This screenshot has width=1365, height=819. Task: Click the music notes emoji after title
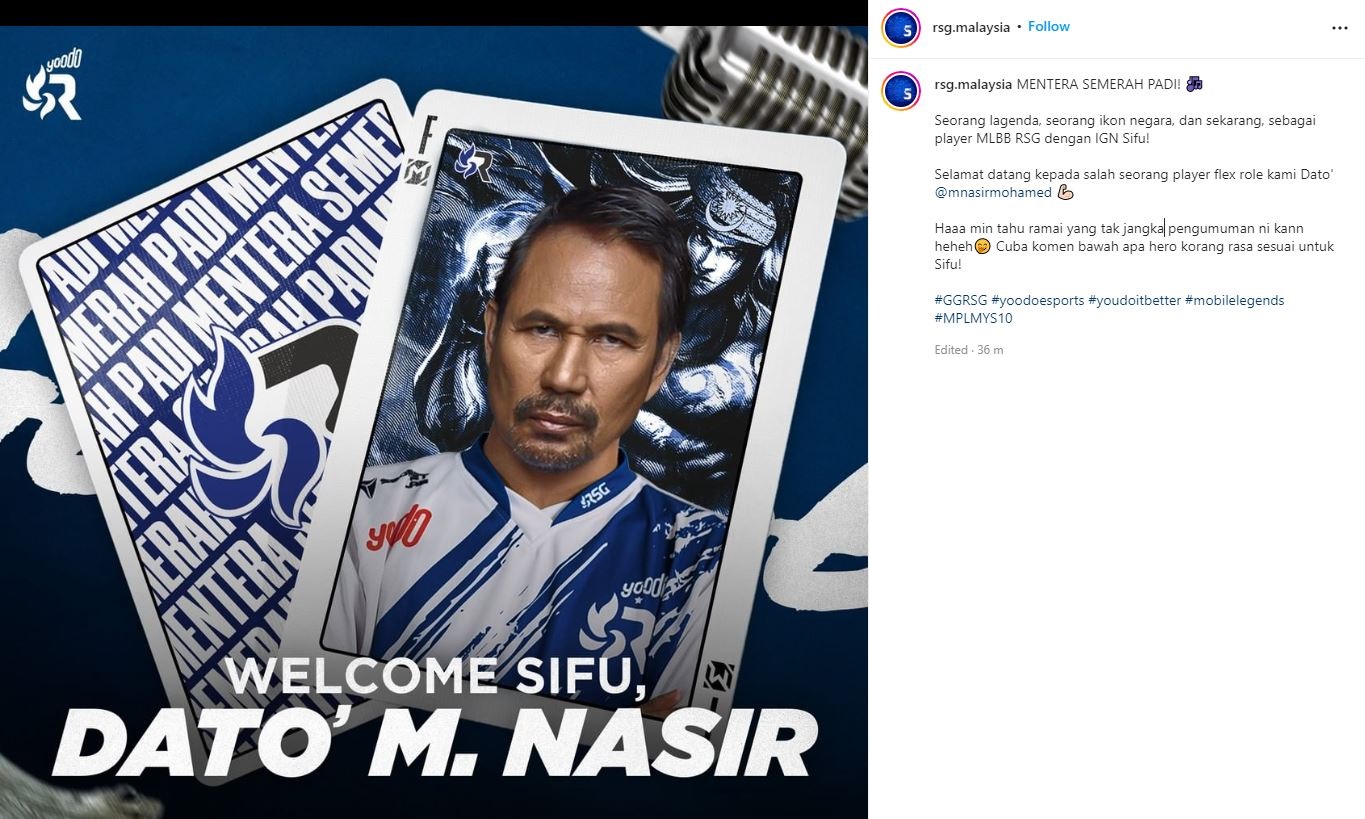[x=1194, y=84]
